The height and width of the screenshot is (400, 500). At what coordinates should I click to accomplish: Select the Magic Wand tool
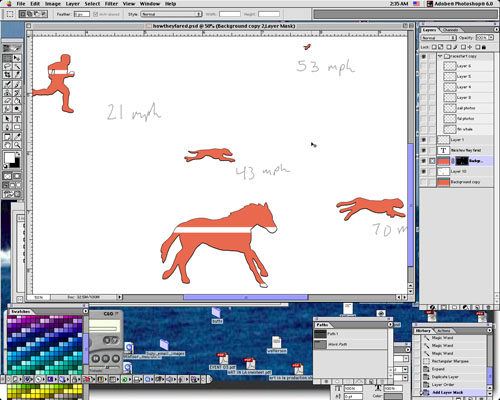[17, 67]
